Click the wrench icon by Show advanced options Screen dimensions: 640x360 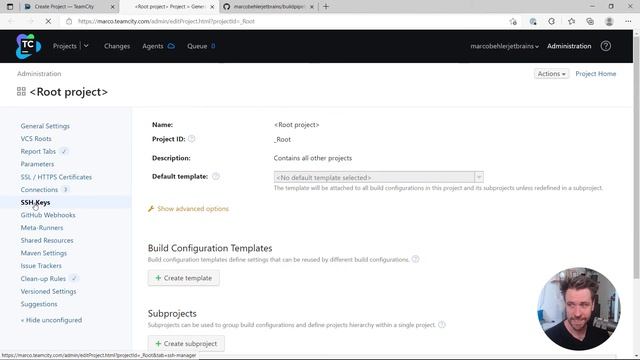coord(151,209)
